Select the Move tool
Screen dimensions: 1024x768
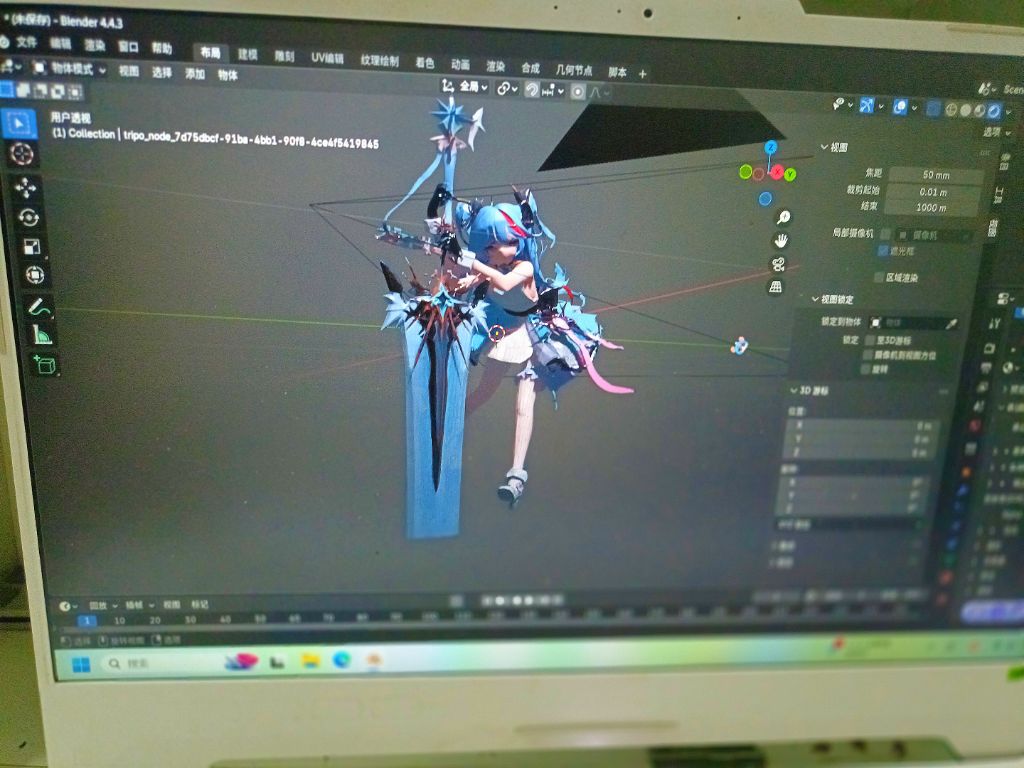25,188
